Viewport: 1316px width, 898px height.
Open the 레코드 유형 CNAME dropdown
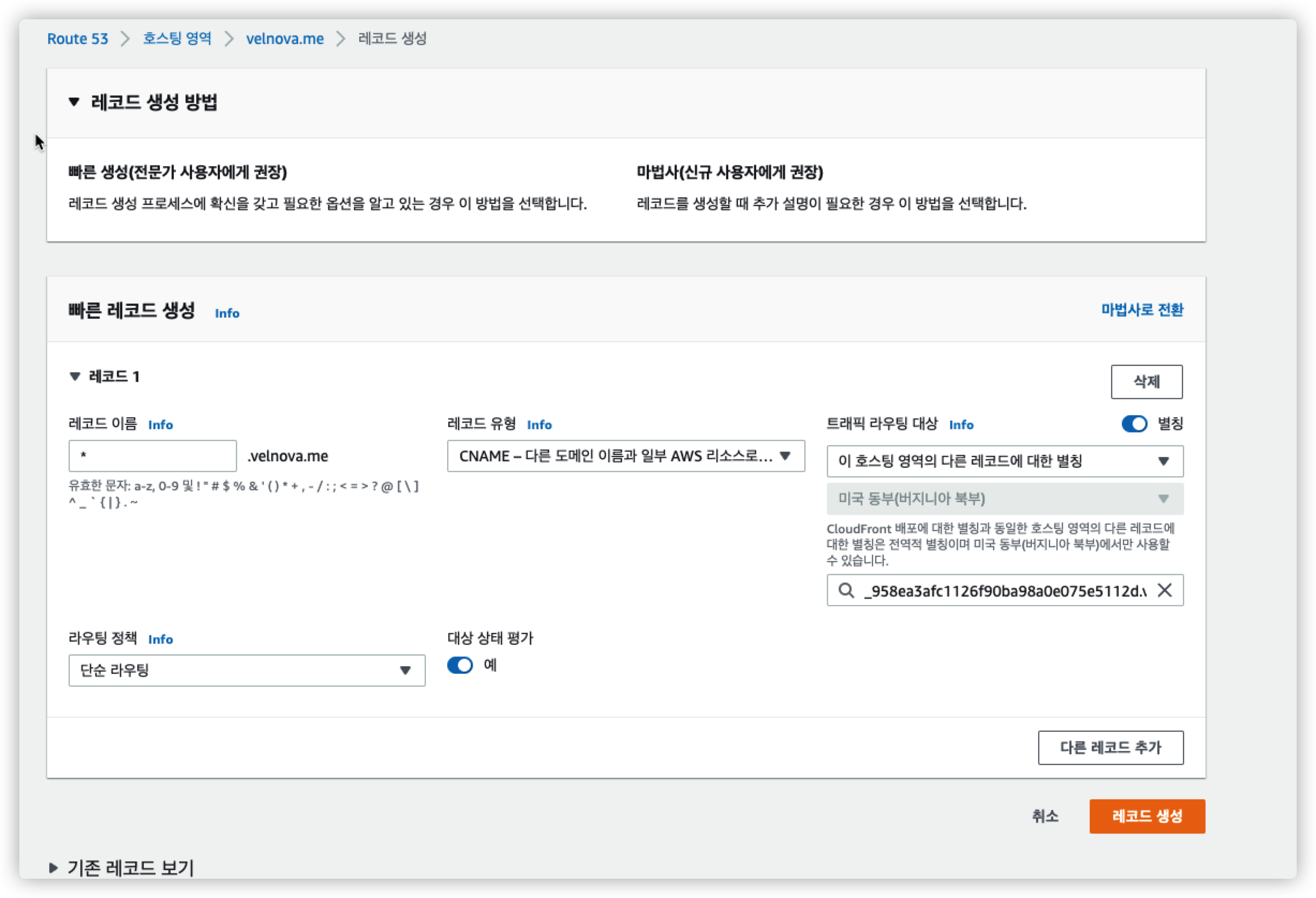tap(626, 456)
